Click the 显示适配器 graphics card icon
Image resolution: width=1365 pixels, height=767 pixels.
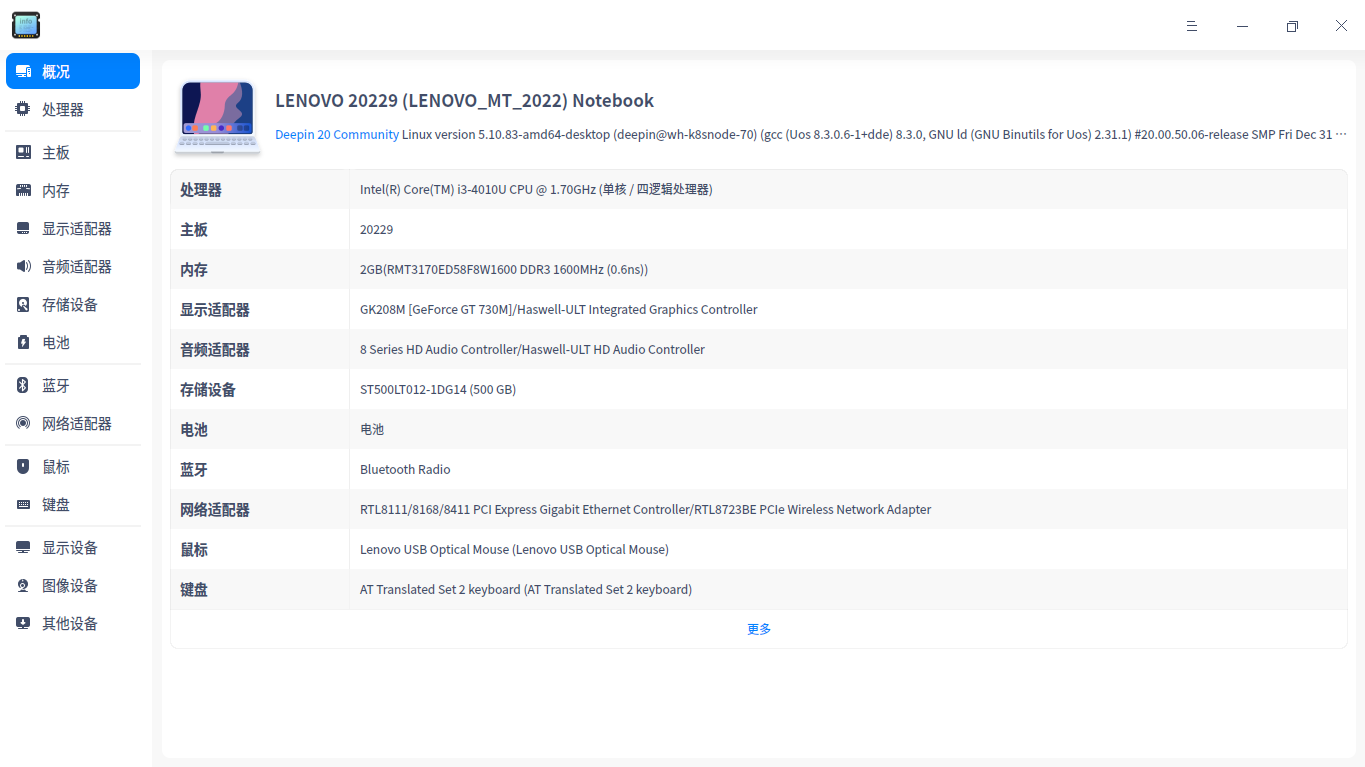click(23, 228)
